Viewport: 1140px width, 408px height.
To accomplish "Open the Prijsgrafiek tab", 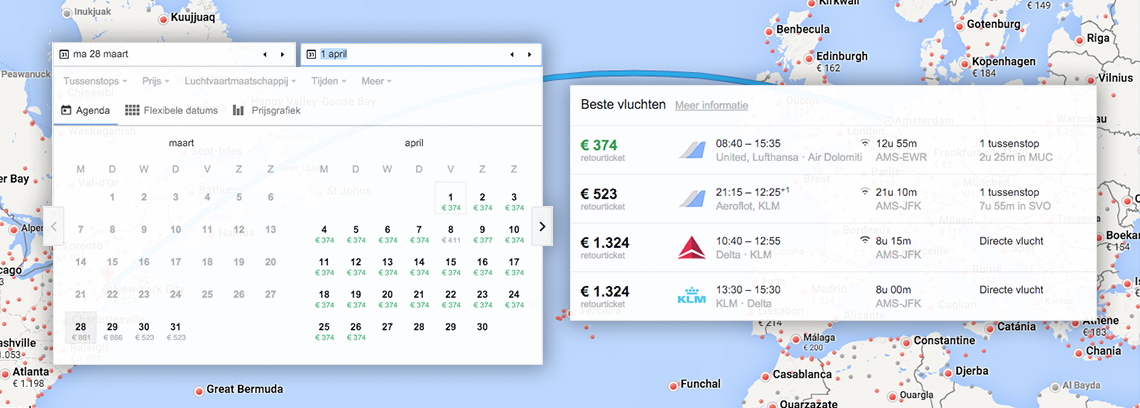I will click(266, 111).
